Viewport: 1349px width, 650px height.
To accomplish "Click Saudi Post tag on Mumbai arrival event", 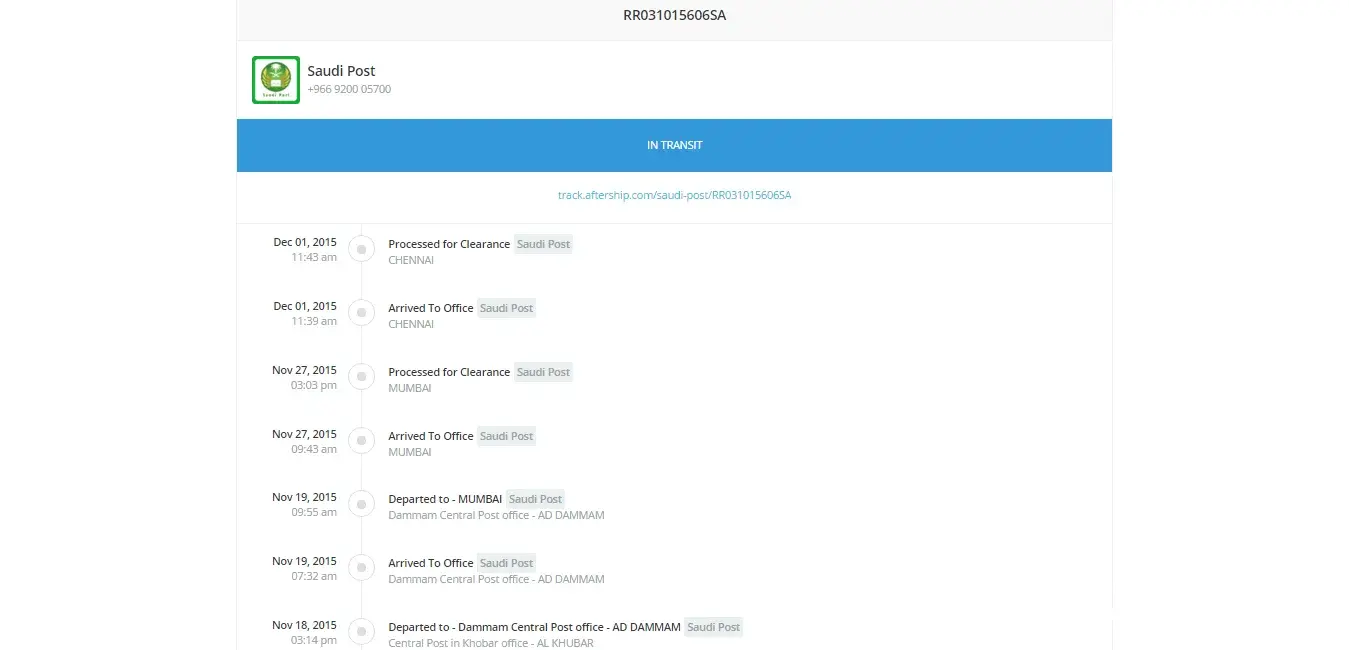I will pyautogui.click(x=506, y=436).
